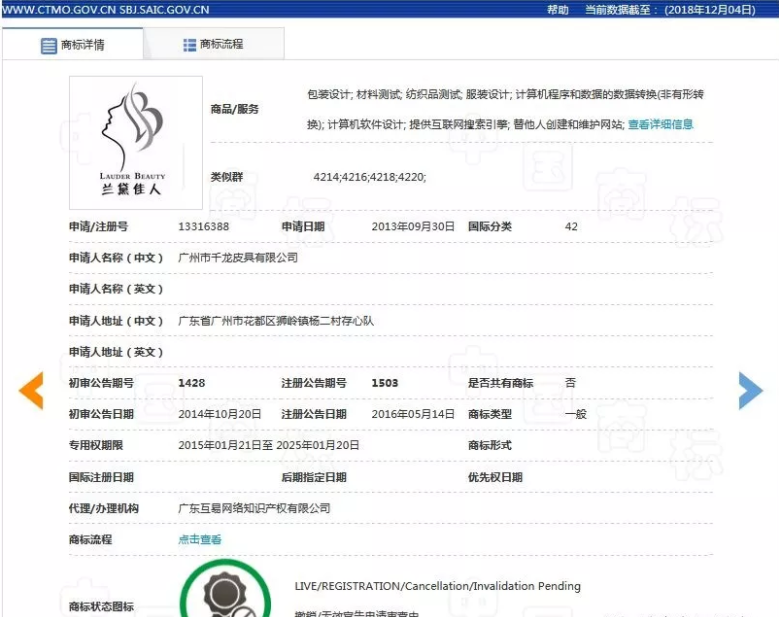779x617 pixels.
Task: Go to next record with blue arrow
Action: pyautogui.click(x=750, y=390)
